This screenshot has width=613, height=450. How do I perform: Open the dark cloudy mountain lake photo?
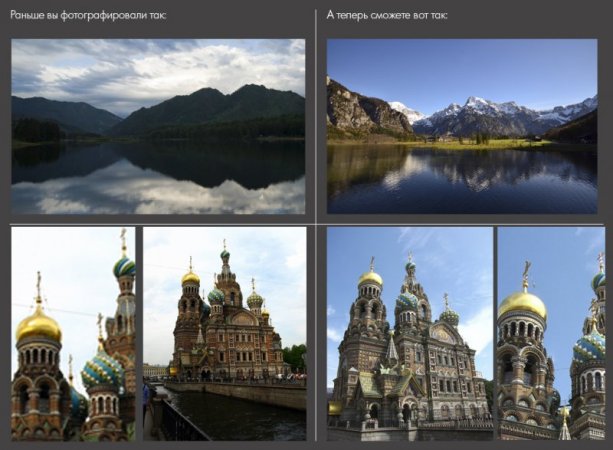tap(158, 126)
